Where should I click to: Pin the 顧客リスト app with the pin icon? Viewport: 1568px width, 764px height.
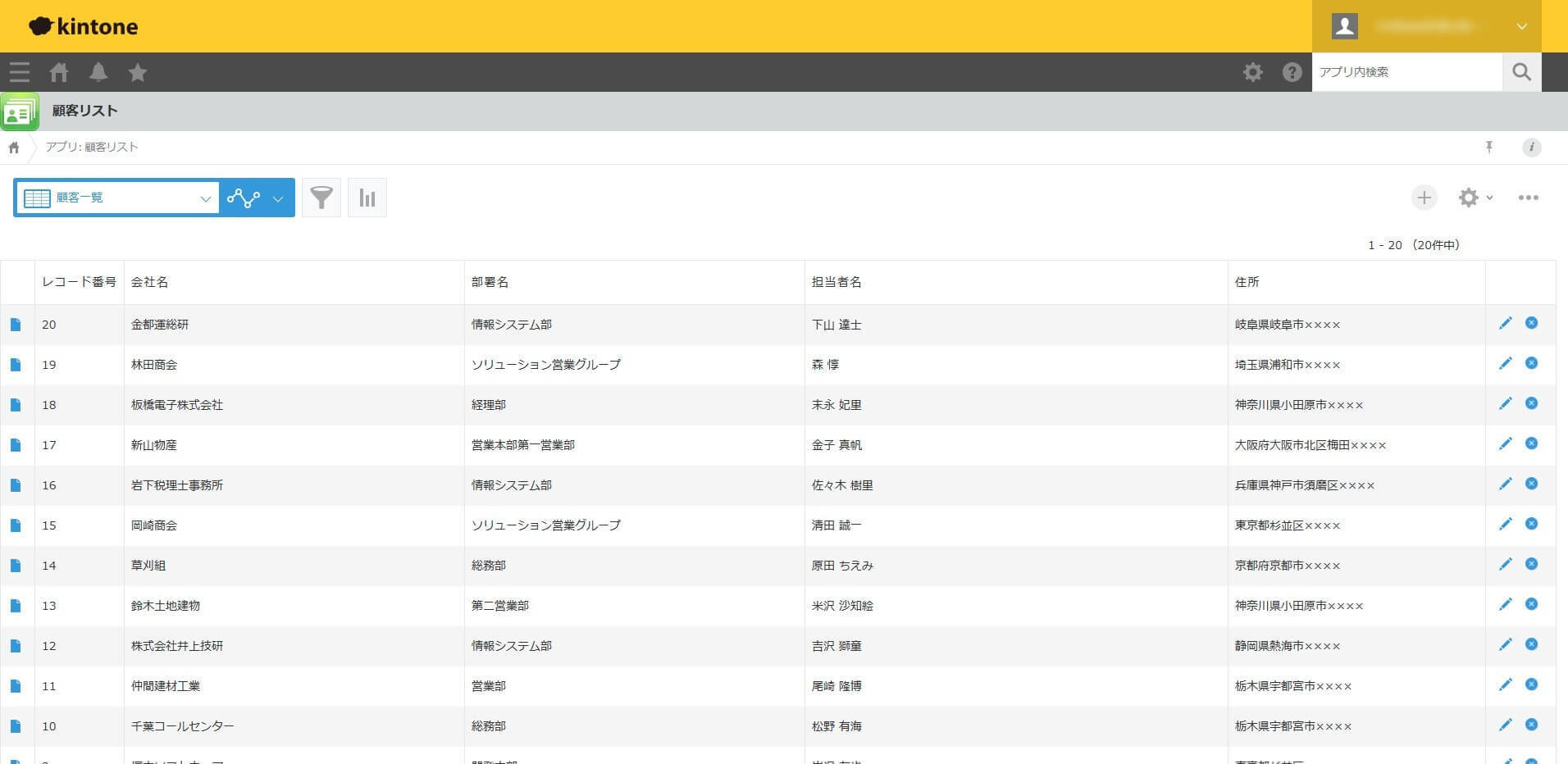tap(1489, 148)
